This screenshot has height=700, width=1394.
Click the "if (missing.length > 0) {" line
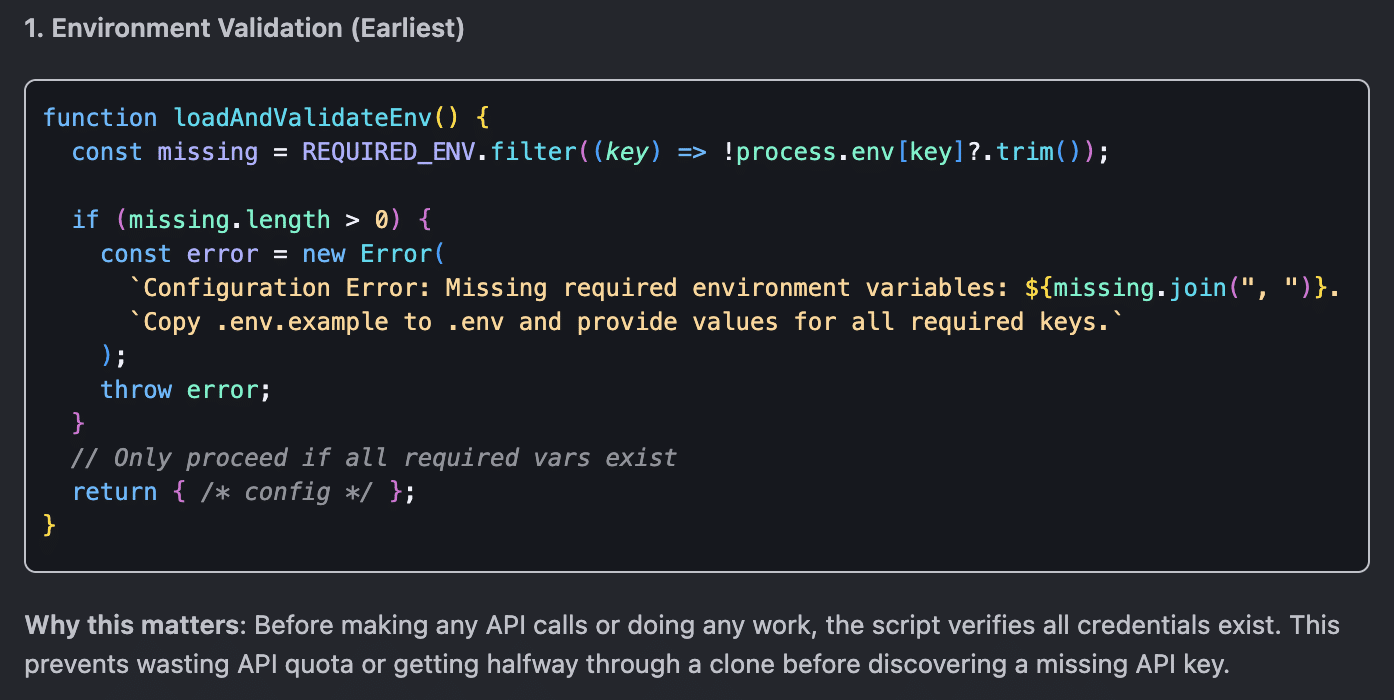(x=251, y=220)
